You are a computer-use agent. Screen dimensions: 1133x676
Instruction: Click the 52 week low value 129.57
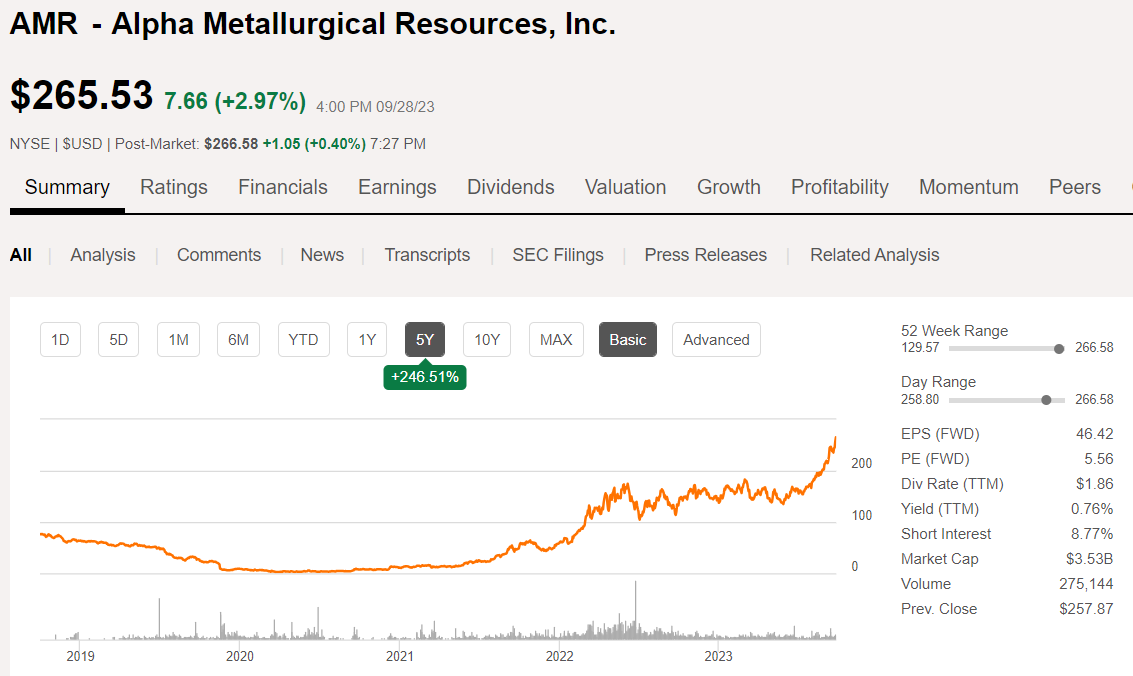(920, 347)
